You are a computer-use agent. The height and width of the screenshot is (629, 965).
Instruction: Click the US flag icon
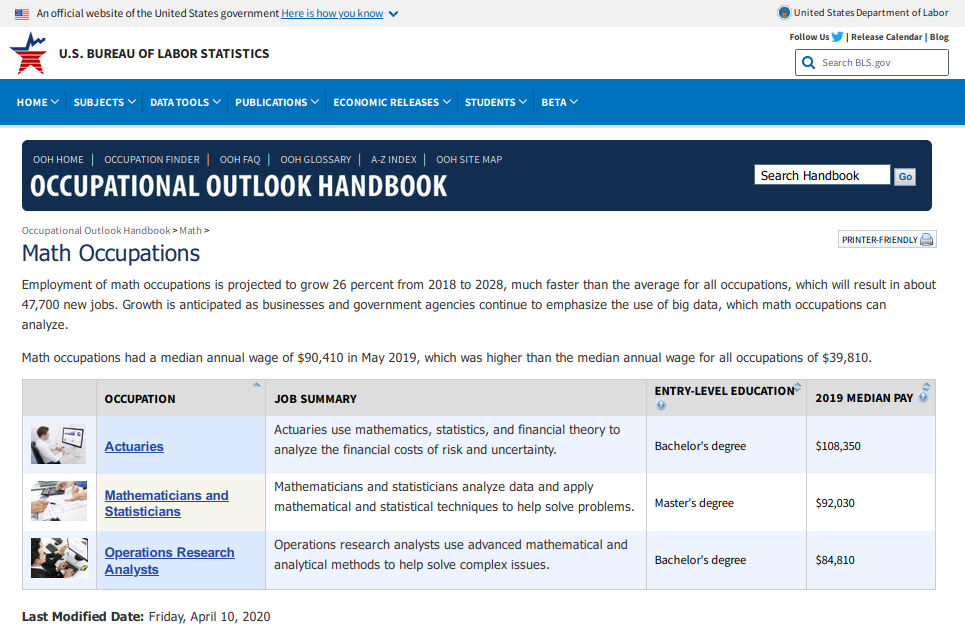click(x=22, y=14)
